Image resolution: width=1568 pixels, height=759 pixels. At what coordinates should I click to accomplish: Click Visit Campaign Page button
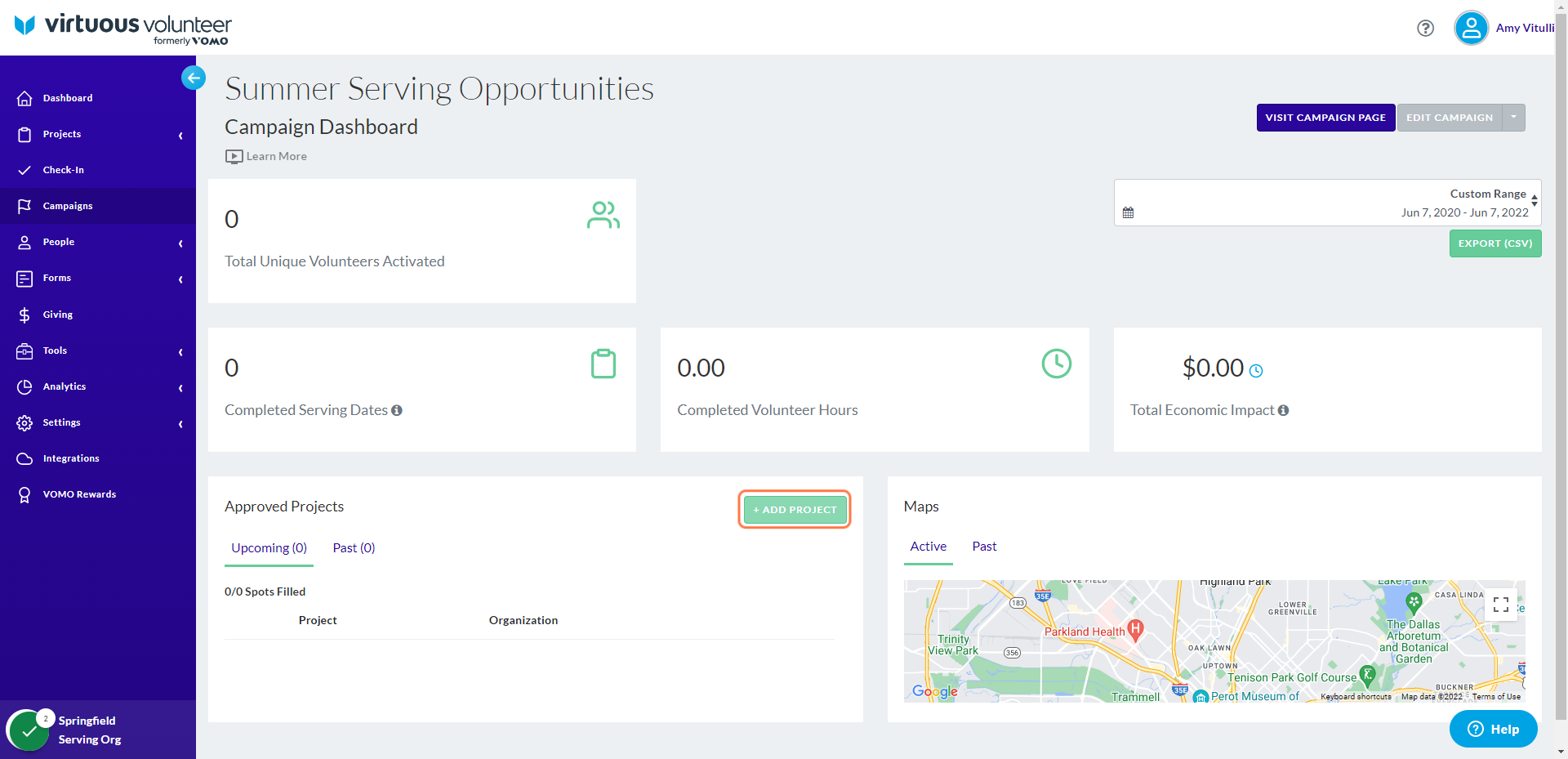tap(1325, 118)
